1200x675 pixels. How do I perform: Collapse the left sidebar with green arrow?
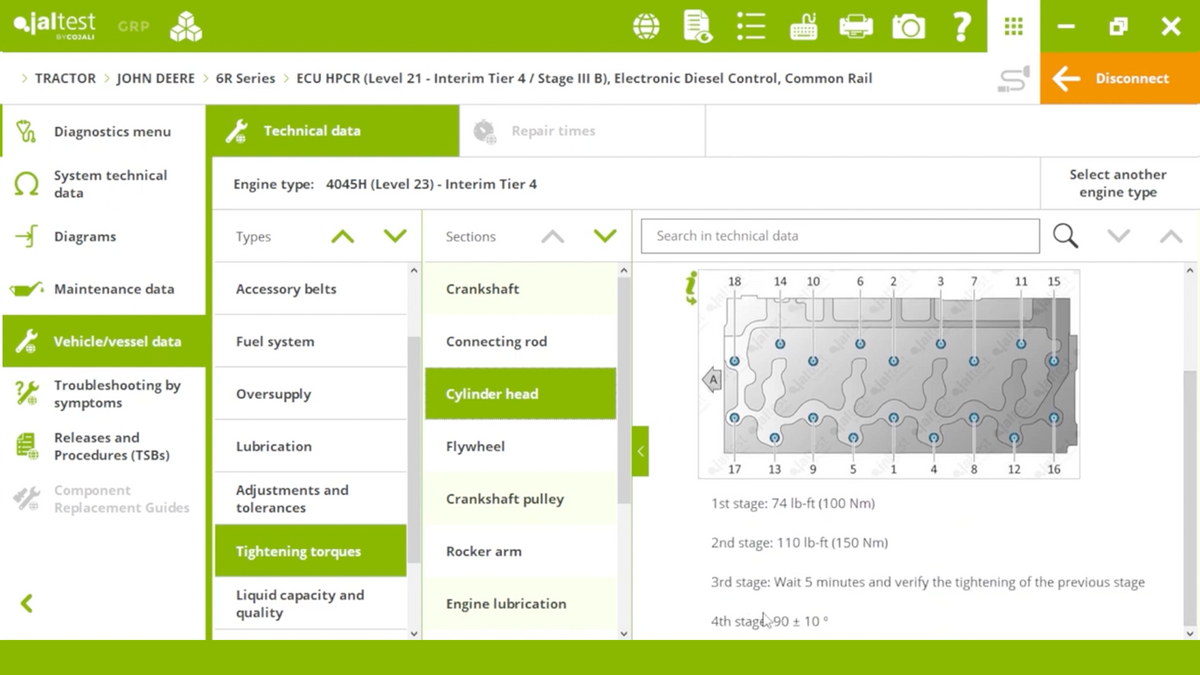click(27, 603)
